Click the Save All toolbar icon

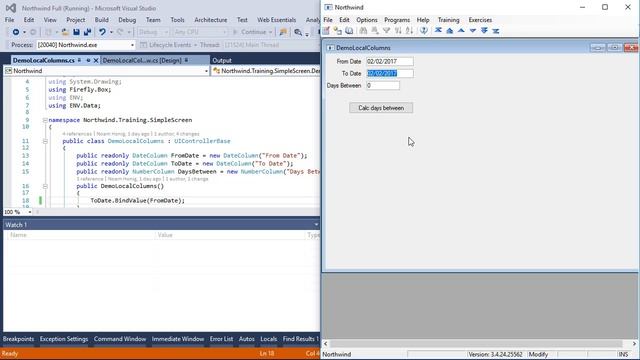click(87, 32)
